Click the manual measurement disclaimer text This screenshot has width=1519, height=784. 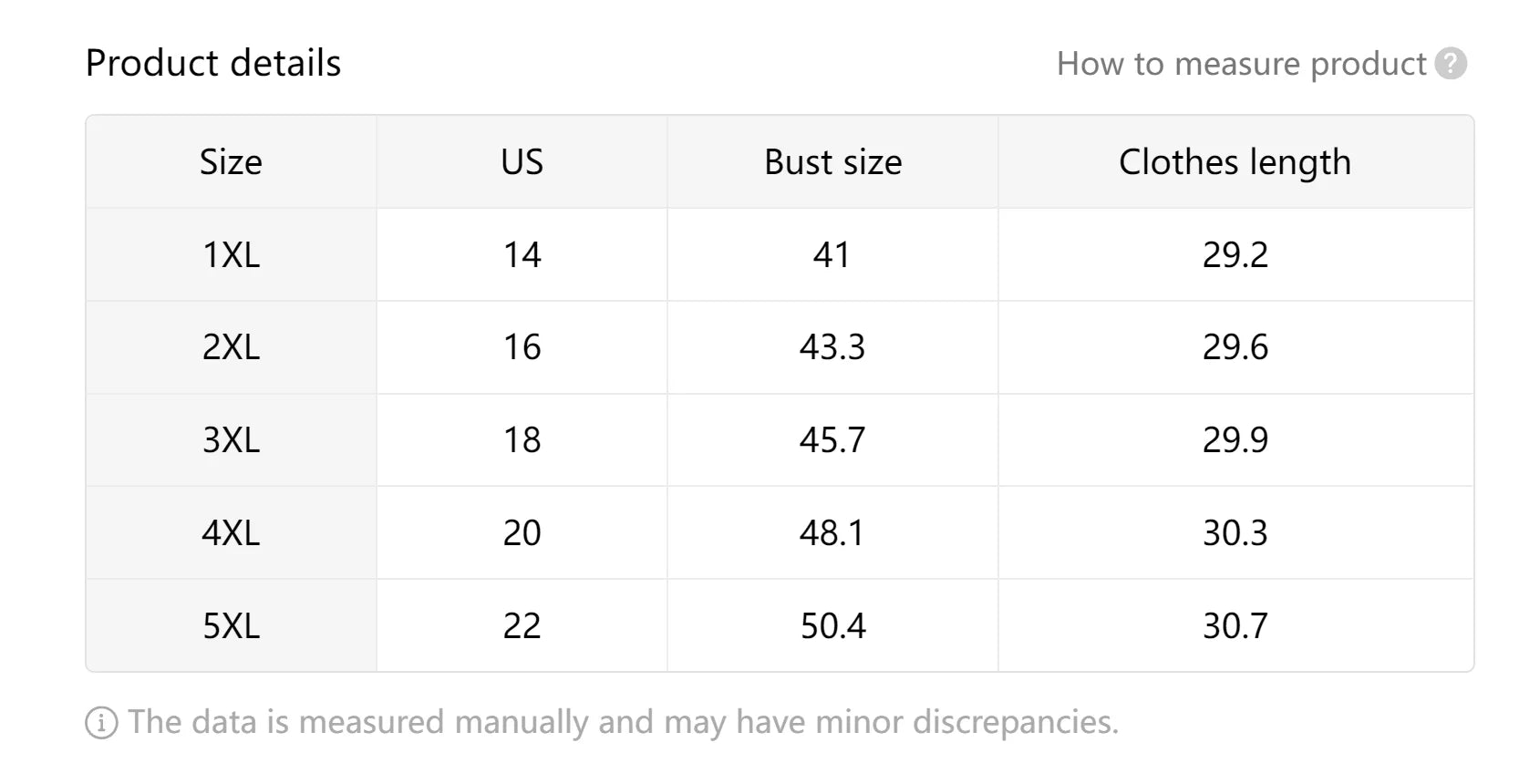click(x=623, y=722)
